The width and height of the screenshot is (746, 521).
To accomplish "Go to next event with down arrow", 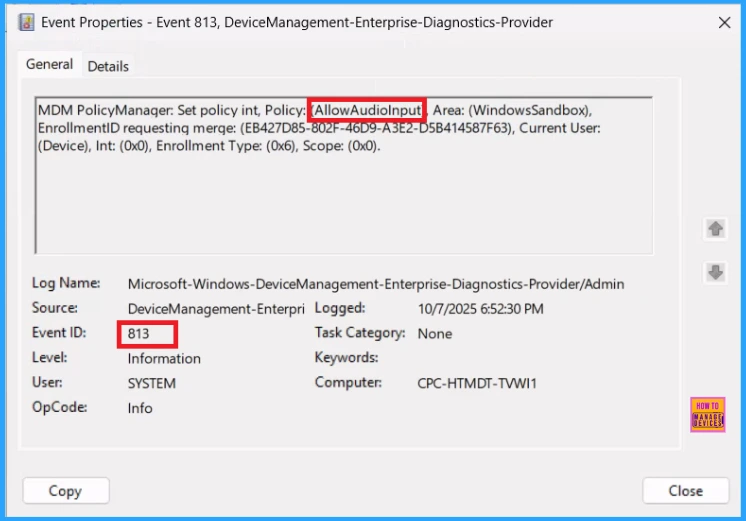I will pyautogui.click(x=715, y=272).
